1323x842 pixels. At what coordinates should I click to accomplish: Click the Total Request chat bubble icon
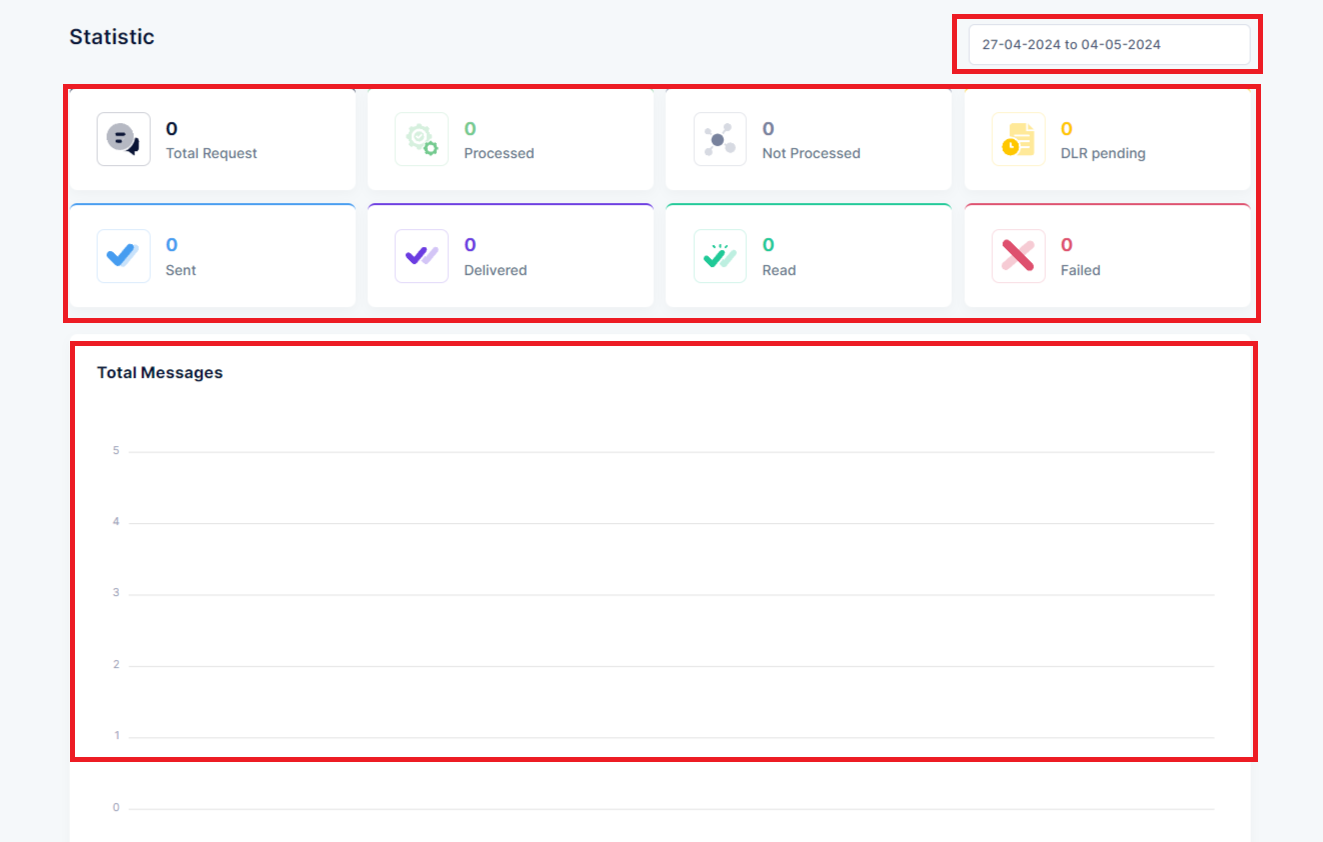coord(124,139)
